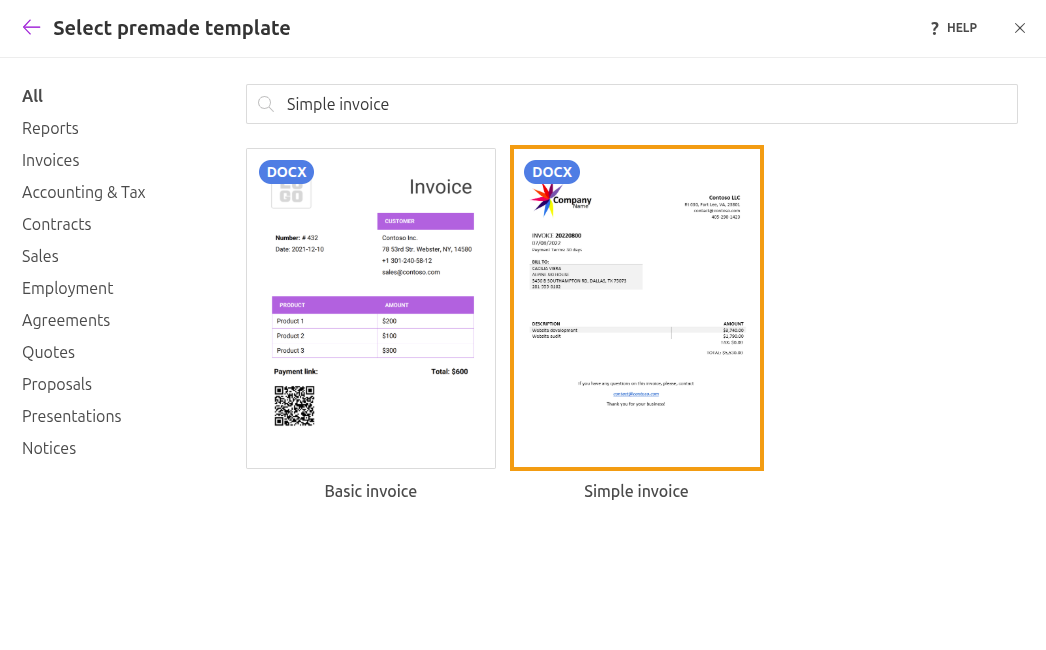The image size is (1046, 650).
Task: Filter templates by Reports
Action: (50, 128)
